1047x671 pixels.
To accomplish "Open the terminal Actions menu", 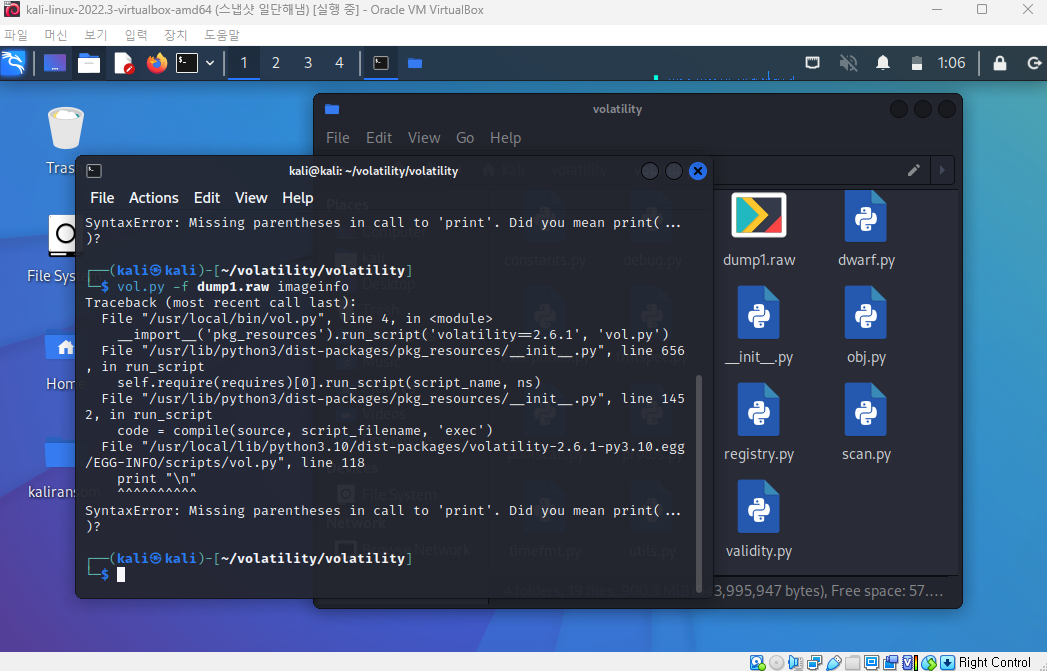I will pyautogui.click(x=154, y=198).
